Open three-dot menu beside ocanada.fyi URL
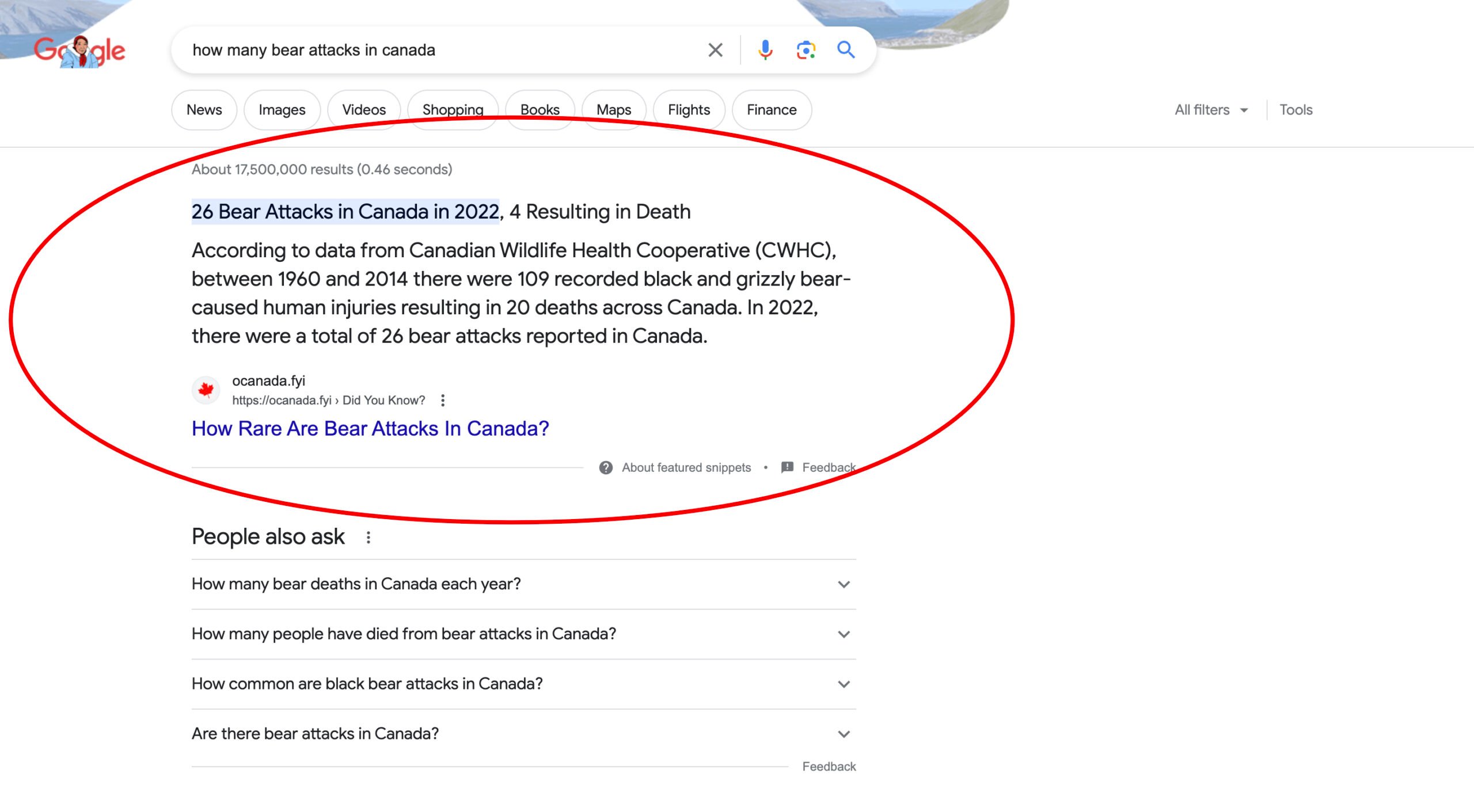 pos(443,400)
